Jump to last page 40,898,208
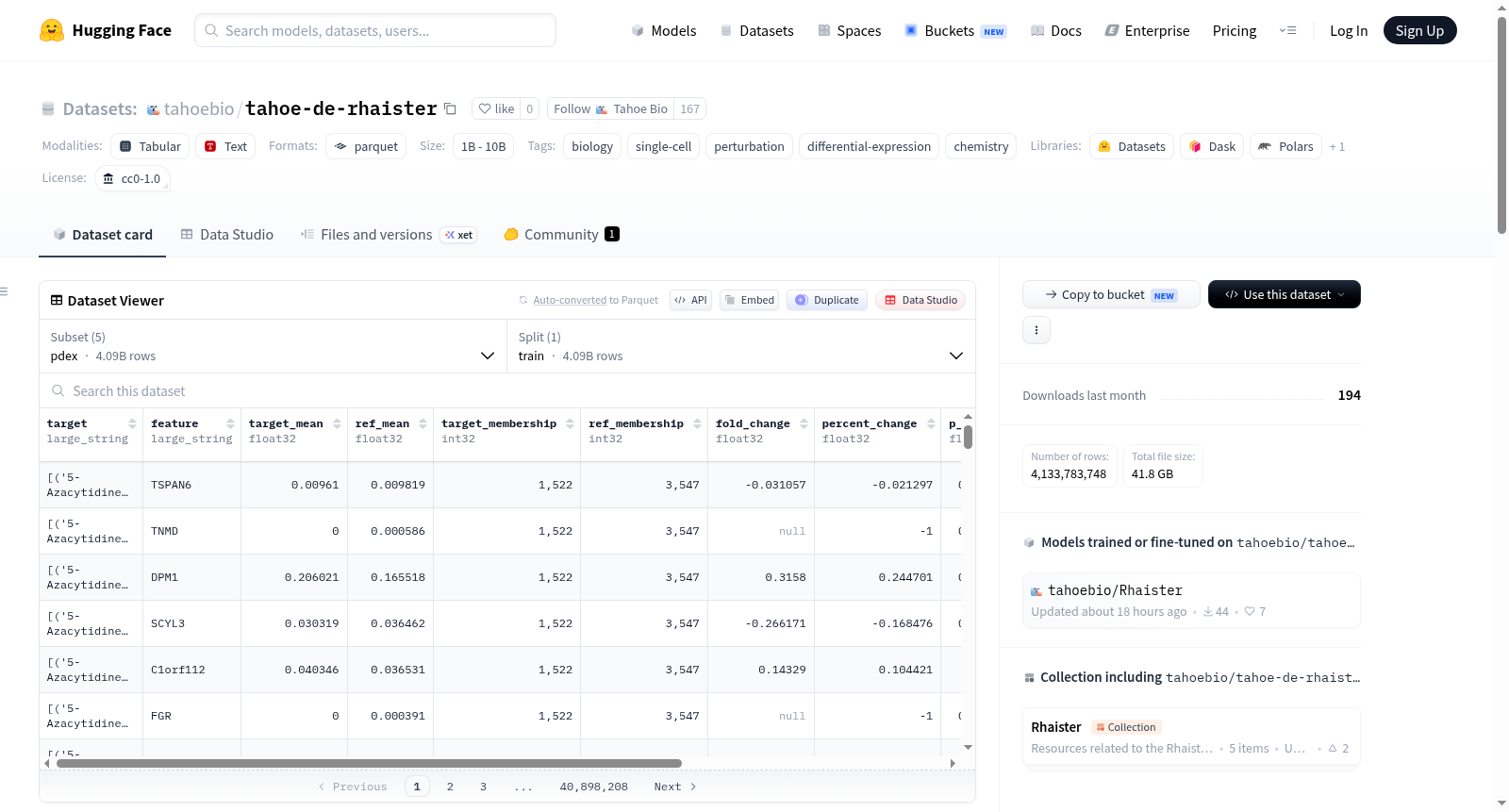This screenshot has height=812, width=1509. pyautogui.click(x=593, y=787)
